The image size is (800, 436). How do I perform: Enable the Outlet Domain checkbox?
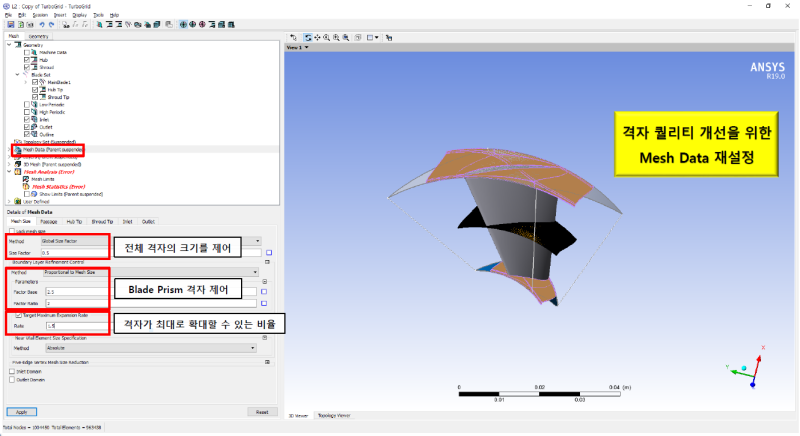[x=12, y=380]
